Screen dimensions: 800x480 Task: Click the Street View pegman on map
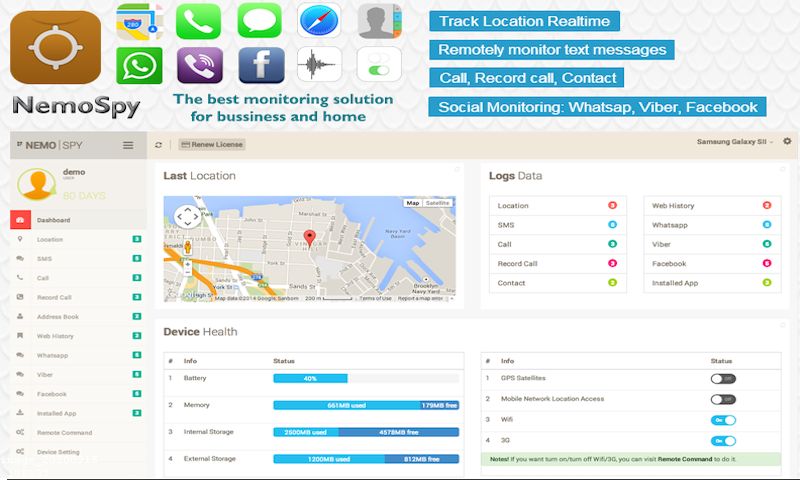tap(187, 246)
